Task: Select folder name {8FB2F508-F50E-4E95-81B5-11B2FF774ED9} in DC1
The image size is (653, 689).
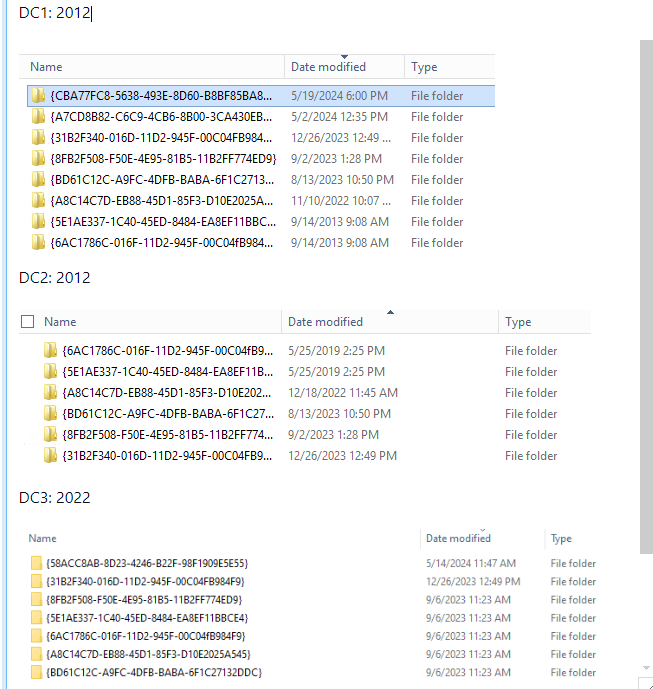Action: [163, 159]
